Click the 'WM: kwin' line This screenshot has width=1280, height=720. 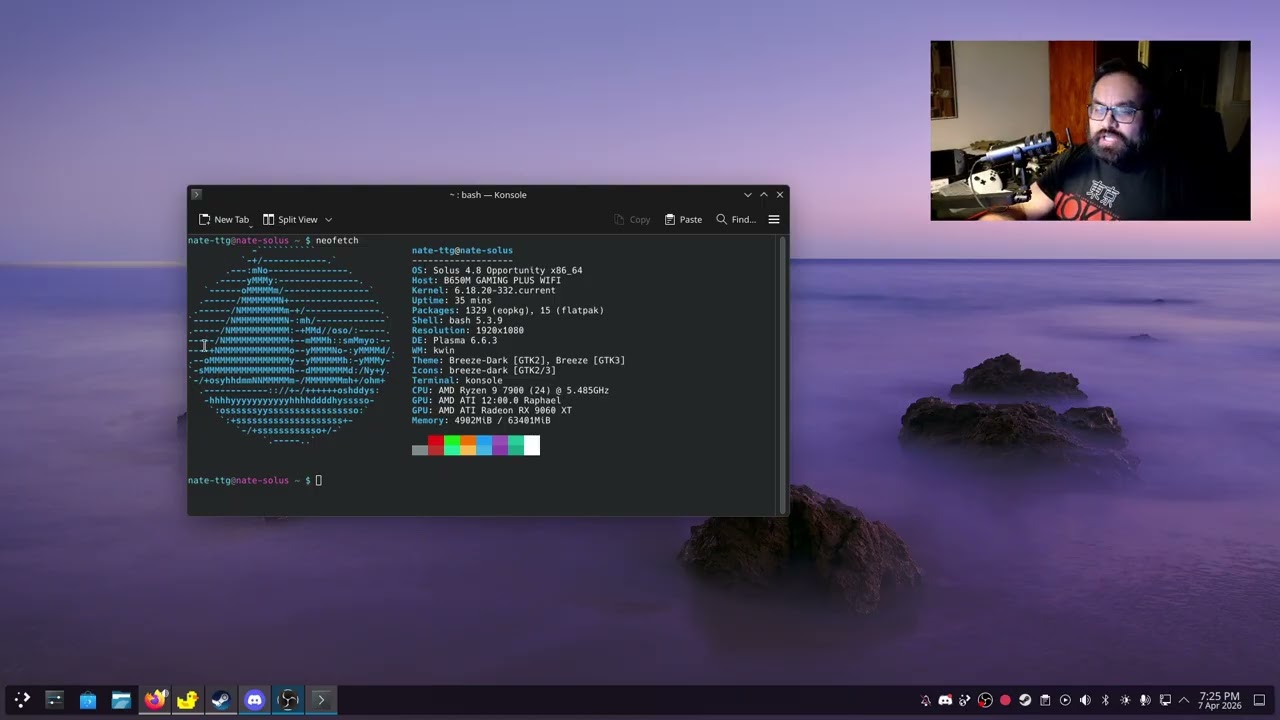(433, 350)
